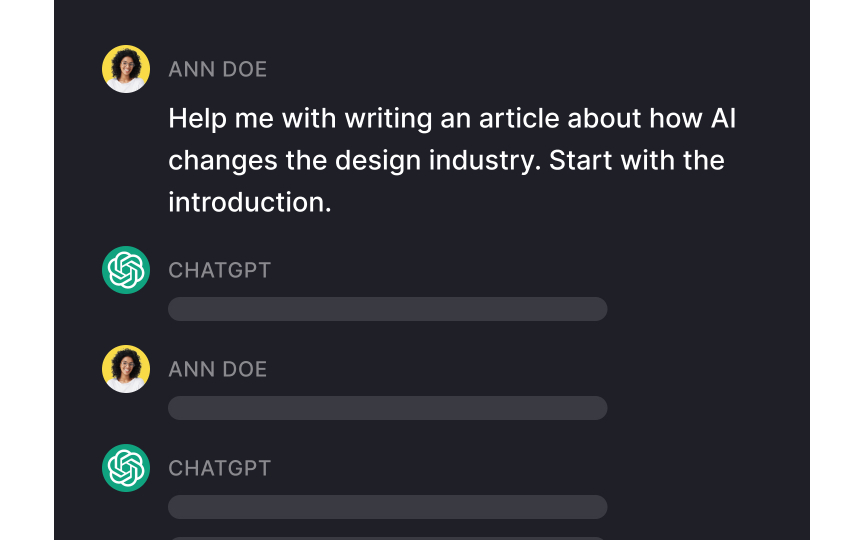Open the placeholder reply under the last CHATGPT label

(388, 507)
